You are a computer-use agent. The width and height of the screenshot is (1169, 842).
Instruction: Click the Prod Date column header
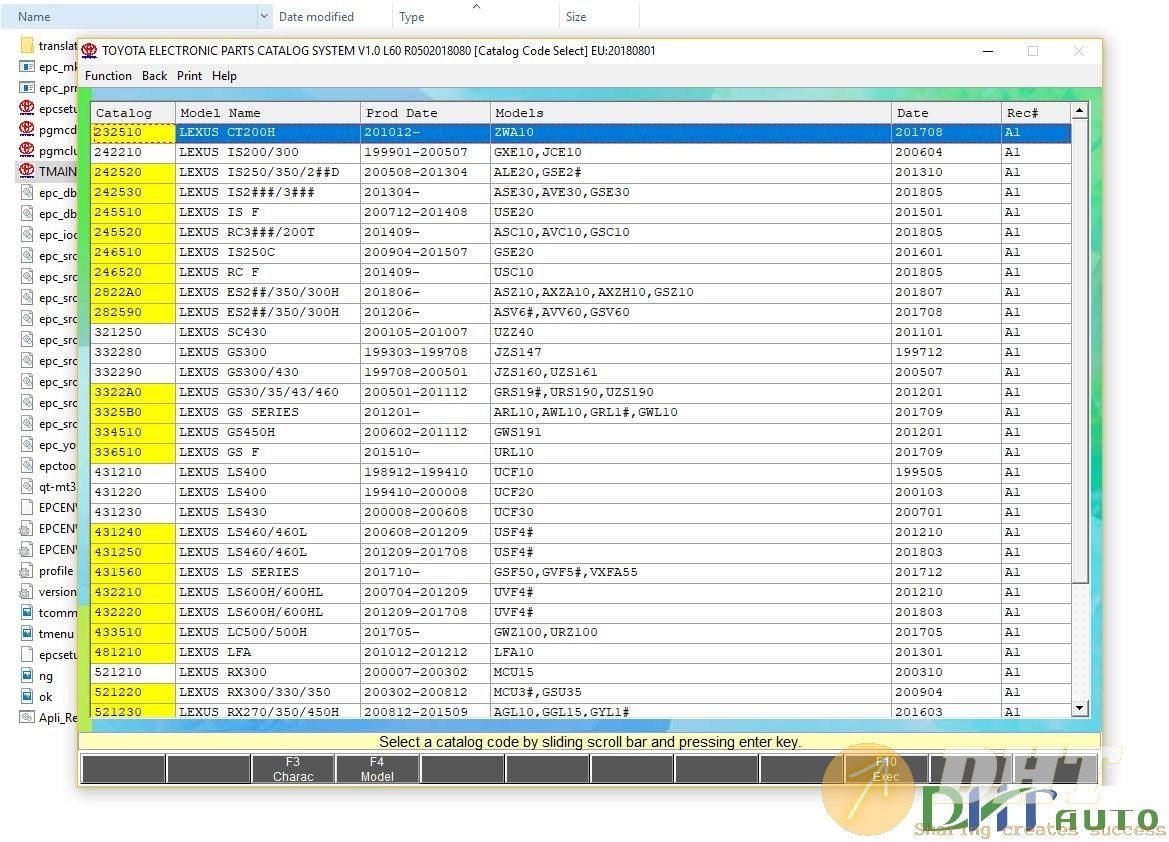[x=426, y=113]
